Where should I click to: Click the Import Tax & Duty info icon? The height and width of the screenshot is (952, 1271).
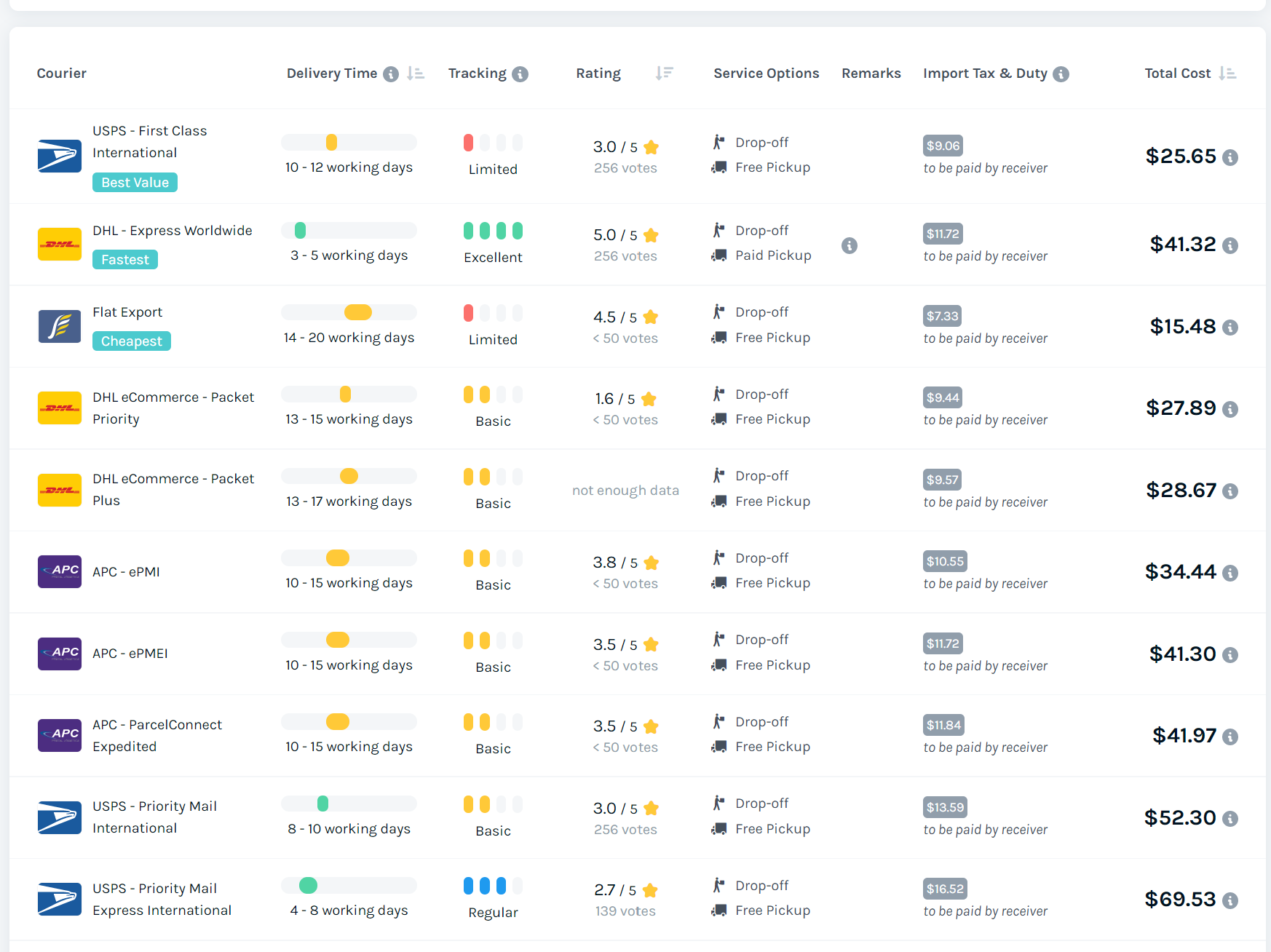[x=1061, y=74]
